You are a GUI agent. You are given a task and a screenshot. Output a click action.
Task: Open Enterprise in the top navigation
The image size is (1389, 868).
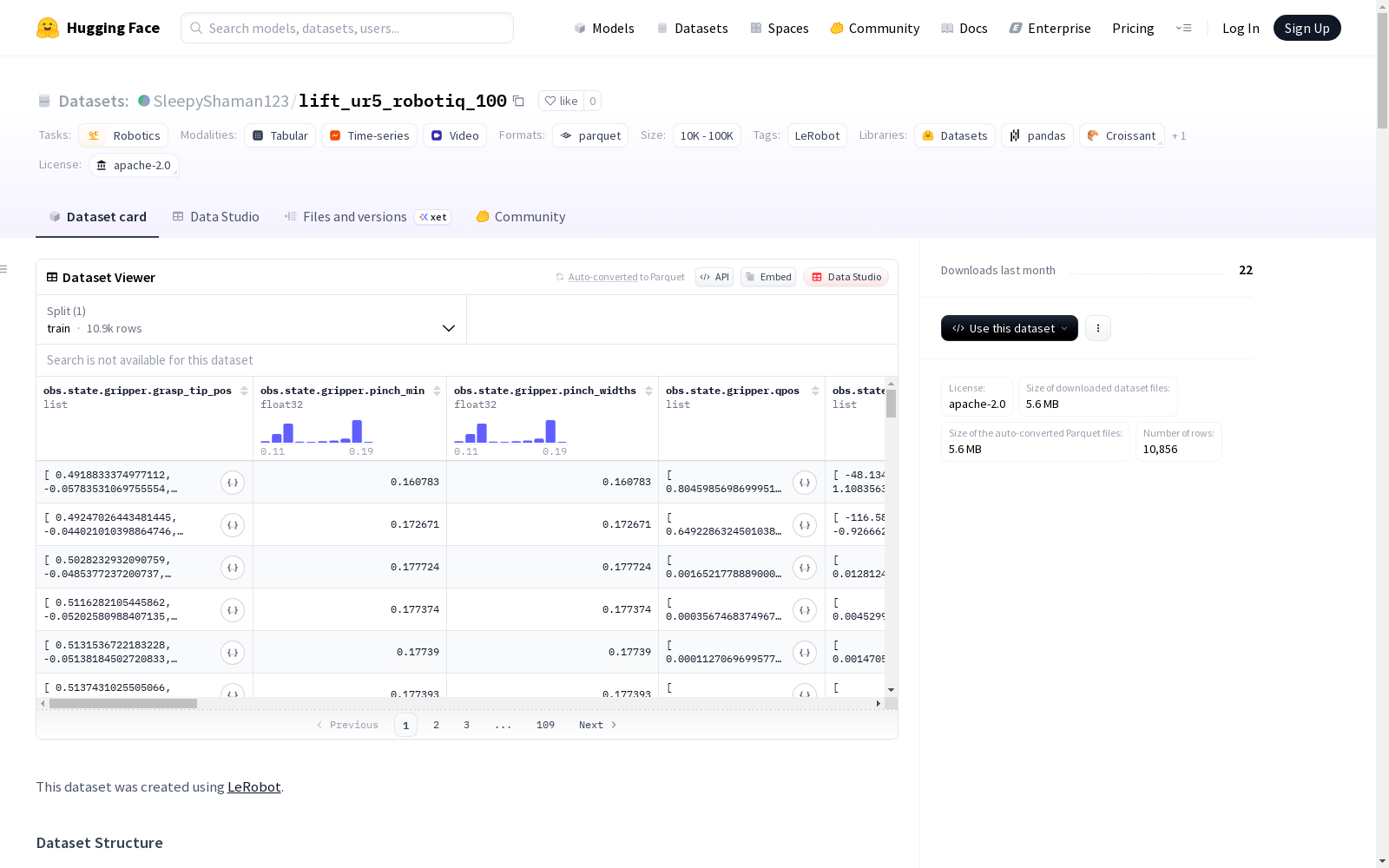(1050, 28)
